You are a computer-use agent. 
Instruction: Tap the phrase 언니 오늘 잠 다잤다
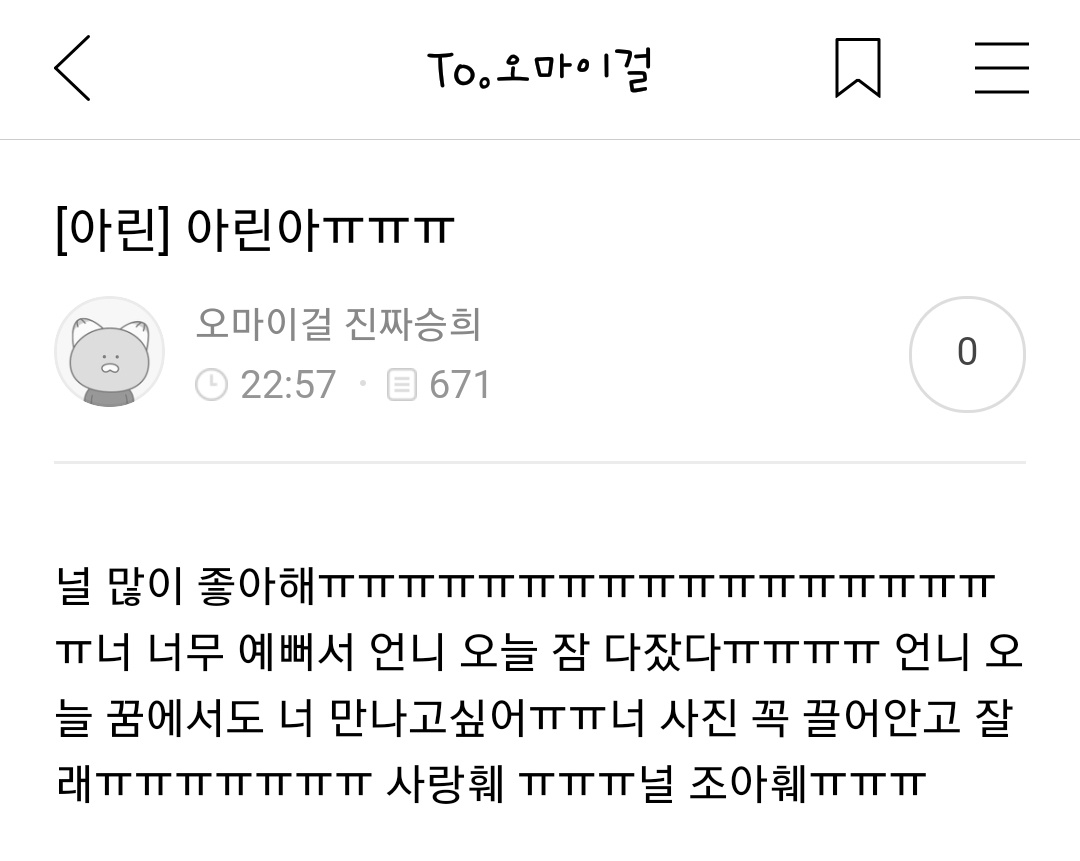pos(546,652)
